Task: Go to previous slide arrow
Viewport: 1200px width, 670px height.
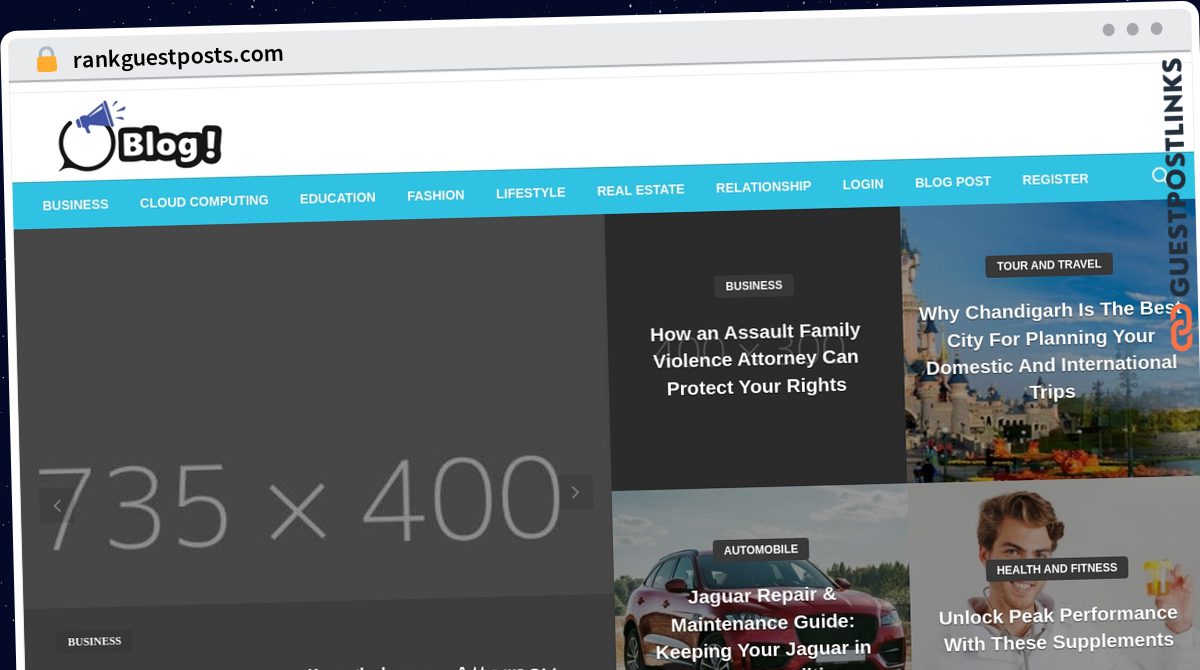Action: click(x=57, y=506)
